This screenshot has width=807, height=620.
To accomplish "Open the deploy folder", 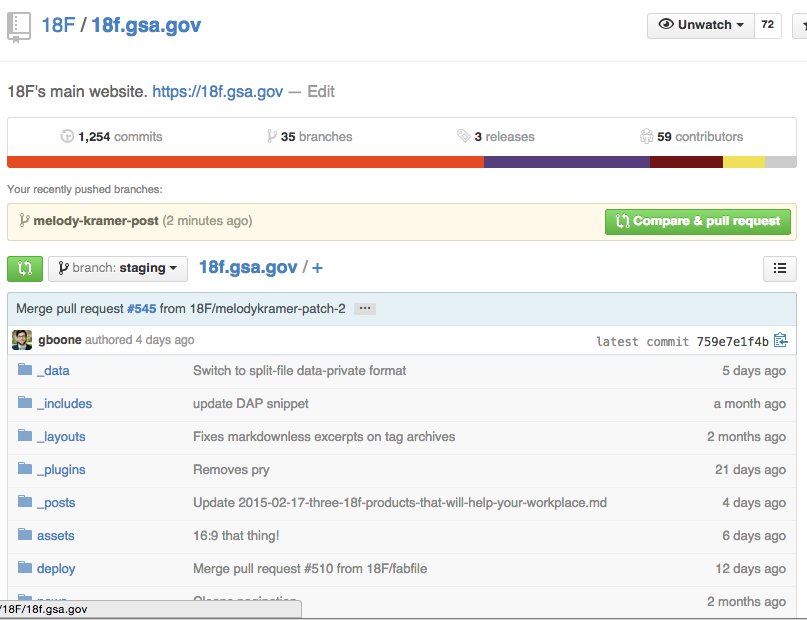I will coord(56,569).
